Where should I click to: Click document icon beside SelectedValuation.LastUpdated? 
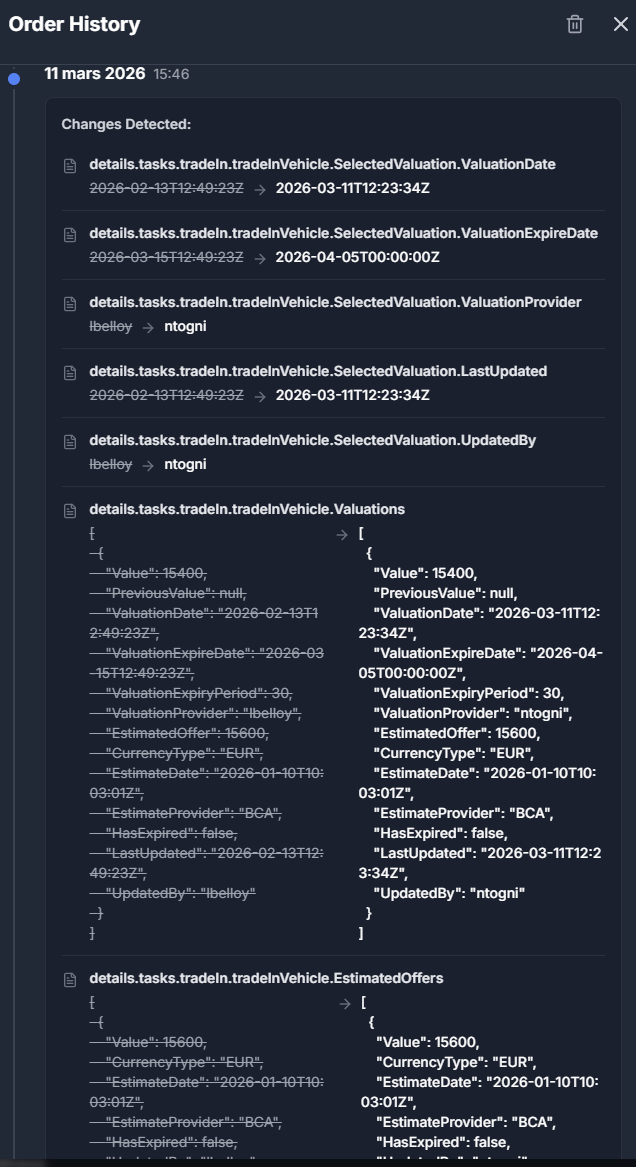tap(70, 372)
